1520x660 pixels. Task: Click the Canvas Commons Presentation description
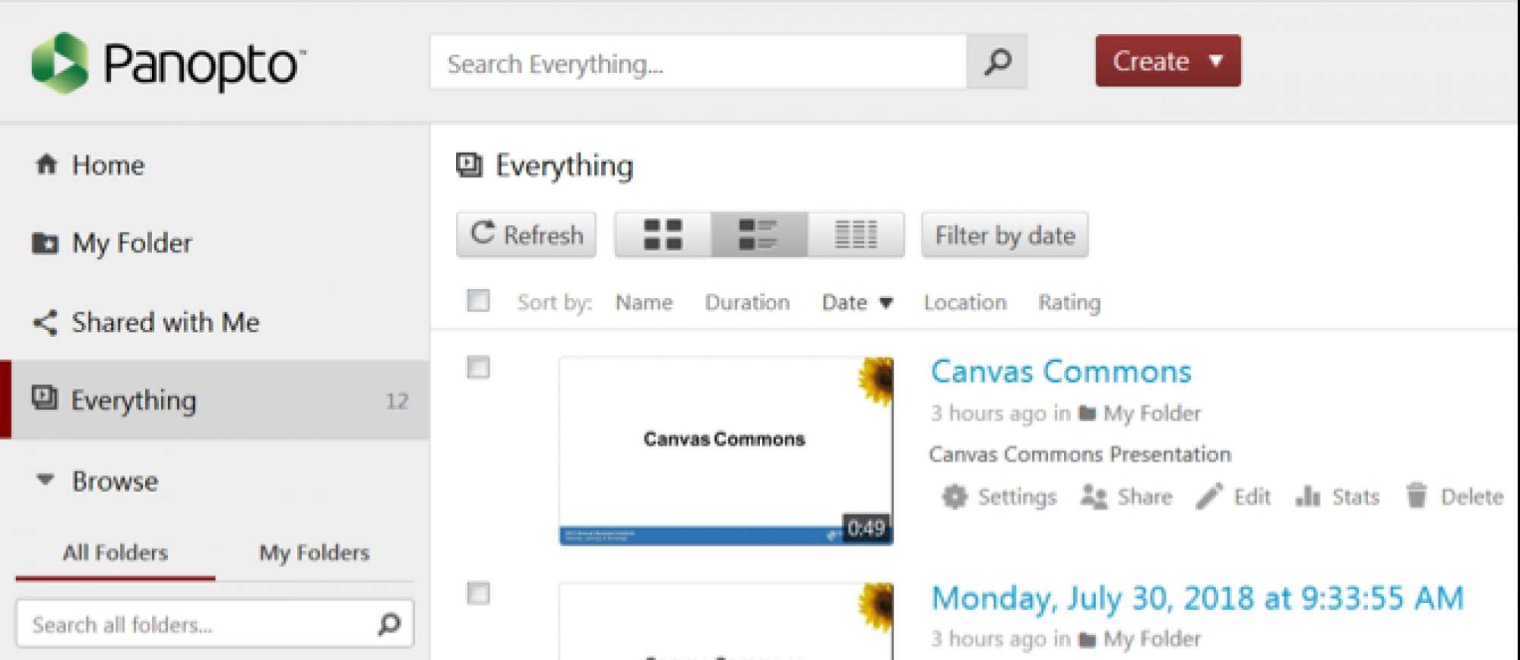click(x=1080, y=454)
